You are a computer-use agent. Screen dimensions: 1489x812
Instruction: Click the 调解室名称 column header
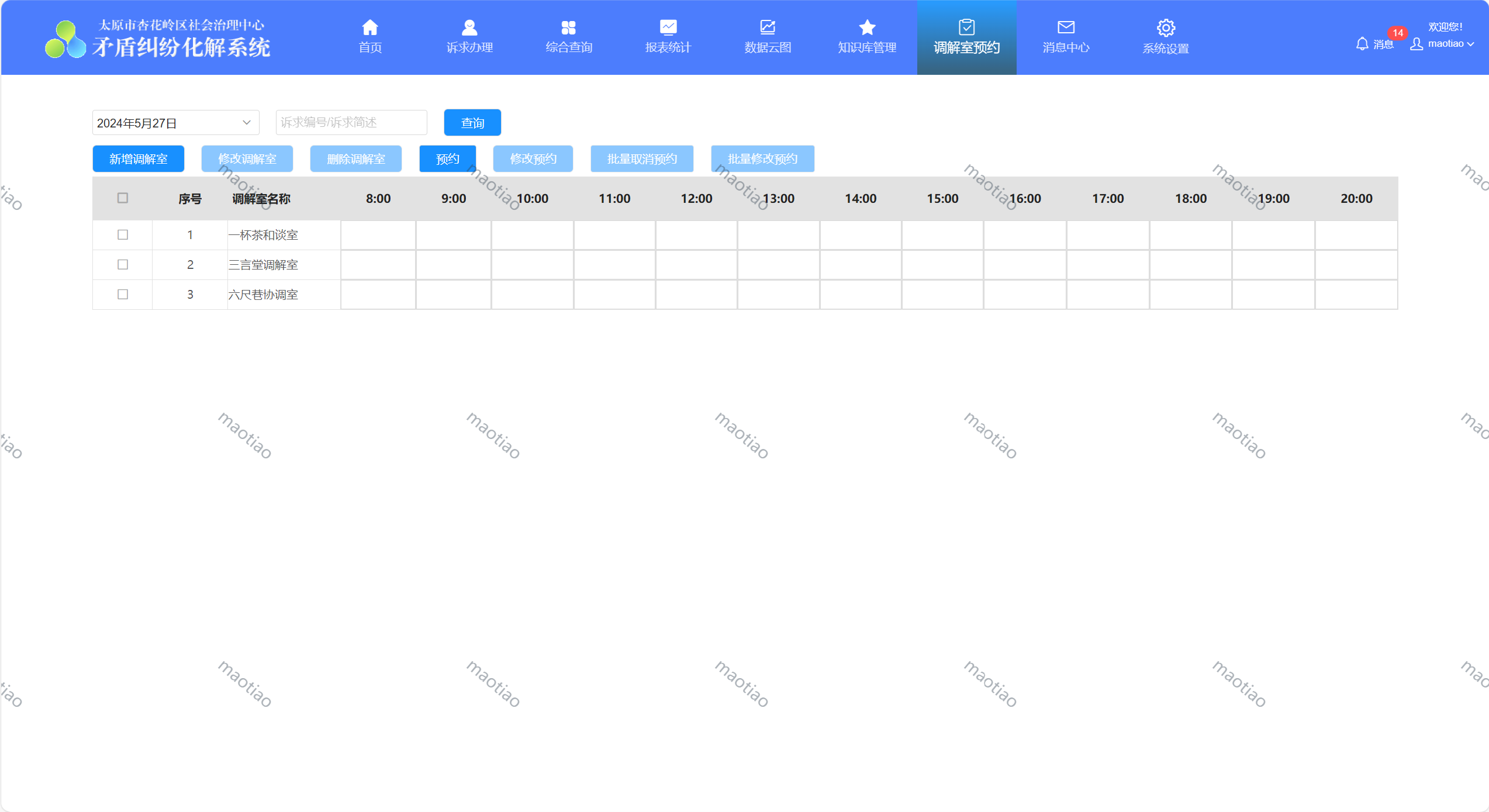261,199
